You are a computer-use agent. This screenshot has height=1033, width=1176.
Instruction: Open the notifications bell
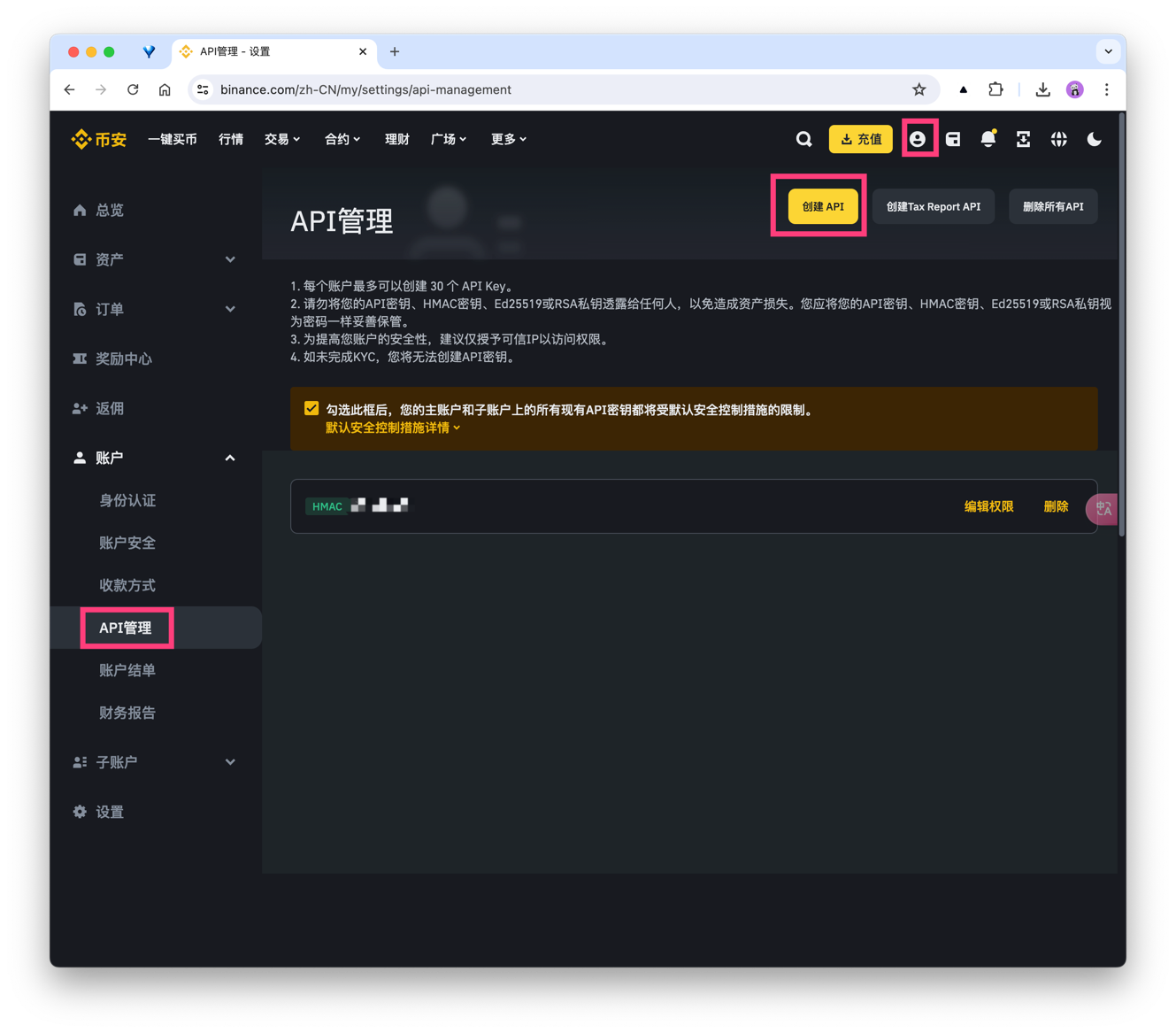click(x=988, y=138)
